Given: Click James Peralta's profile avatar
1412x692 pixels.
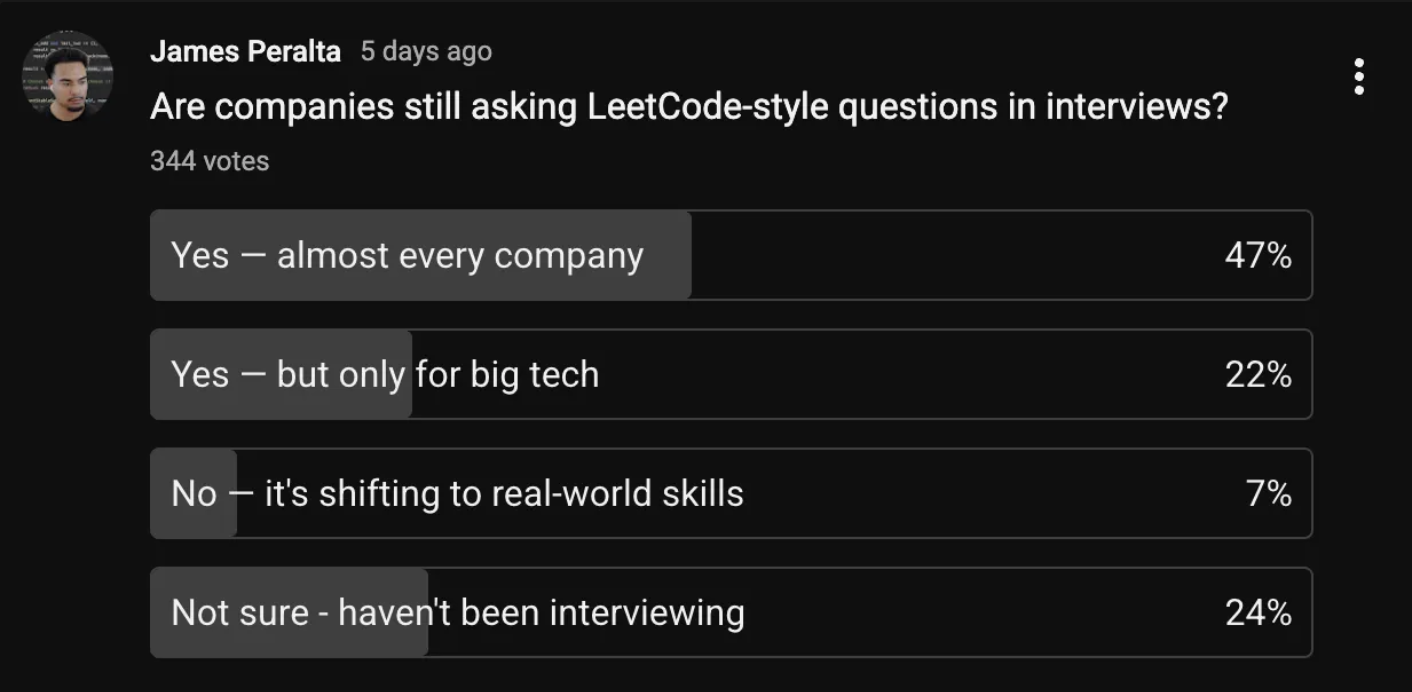Looking at the screenshot, I should click(68, 76).
